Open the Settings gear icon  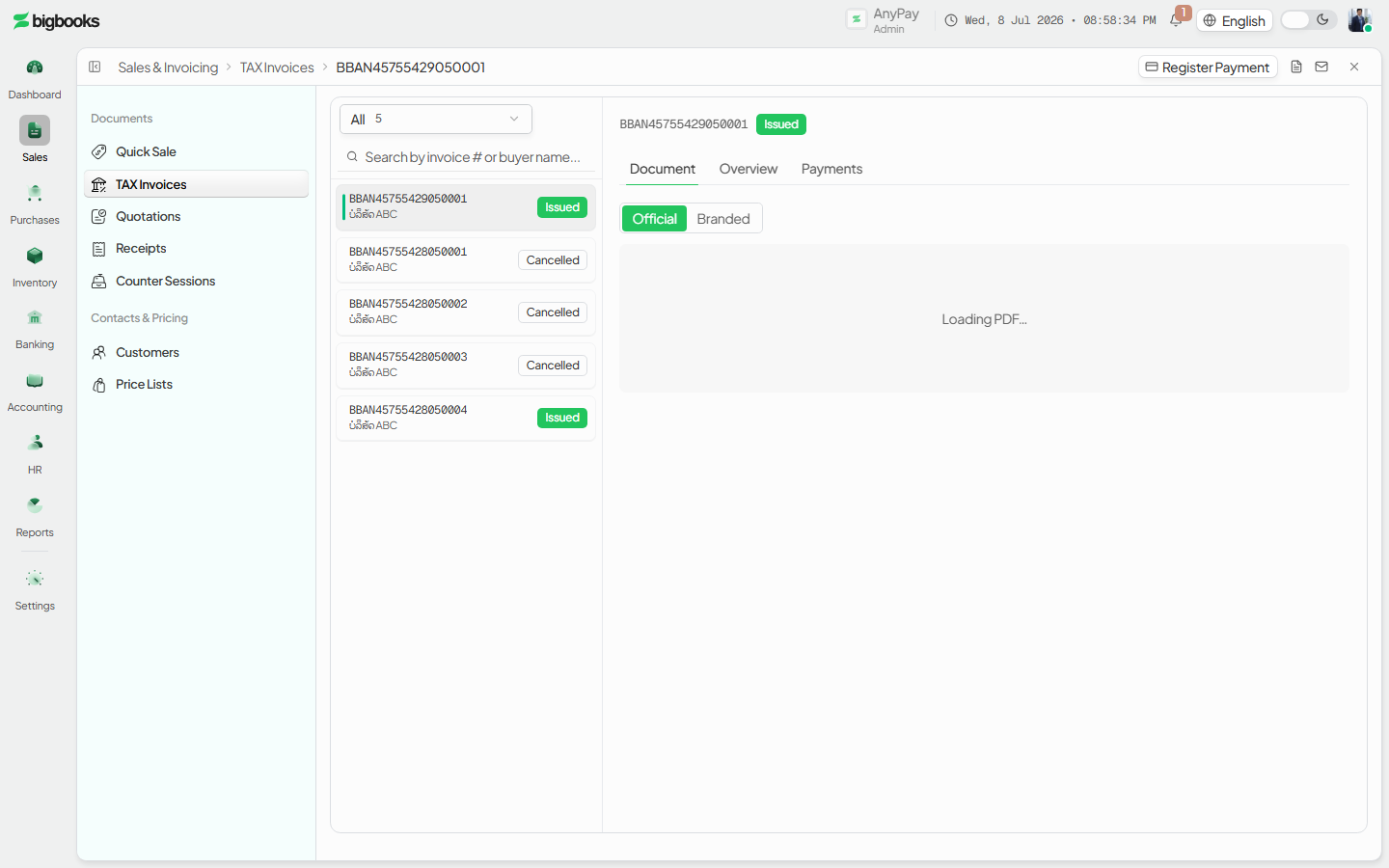click(35, 579)
